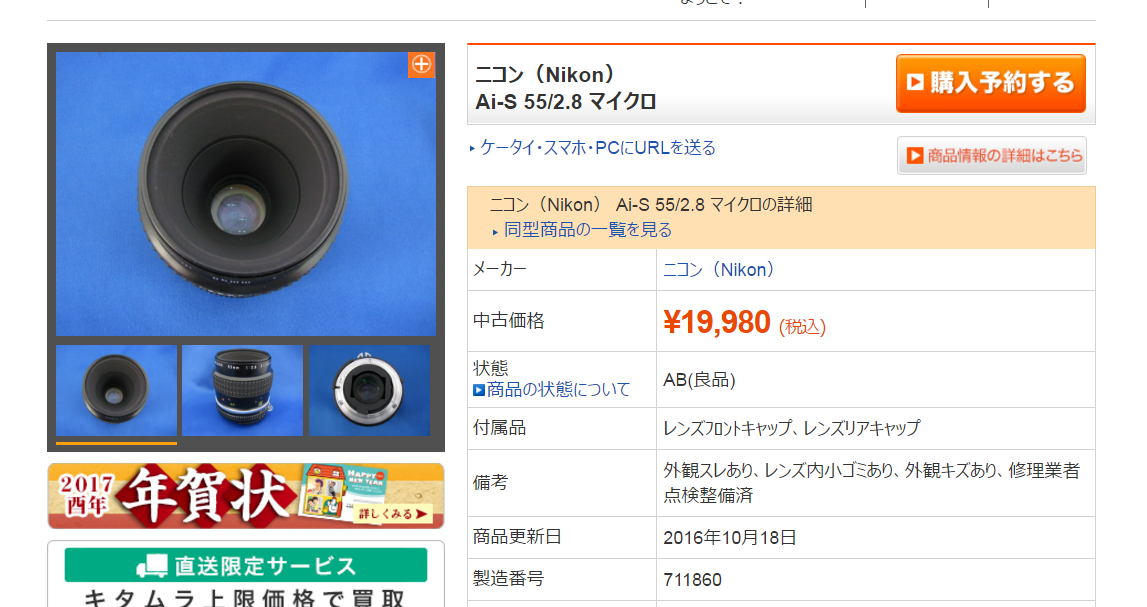The width and height of the screenshot is (1147, 607).
Task: Follow the ニコン（Nikon） maker link
Action: coord(720,269)
